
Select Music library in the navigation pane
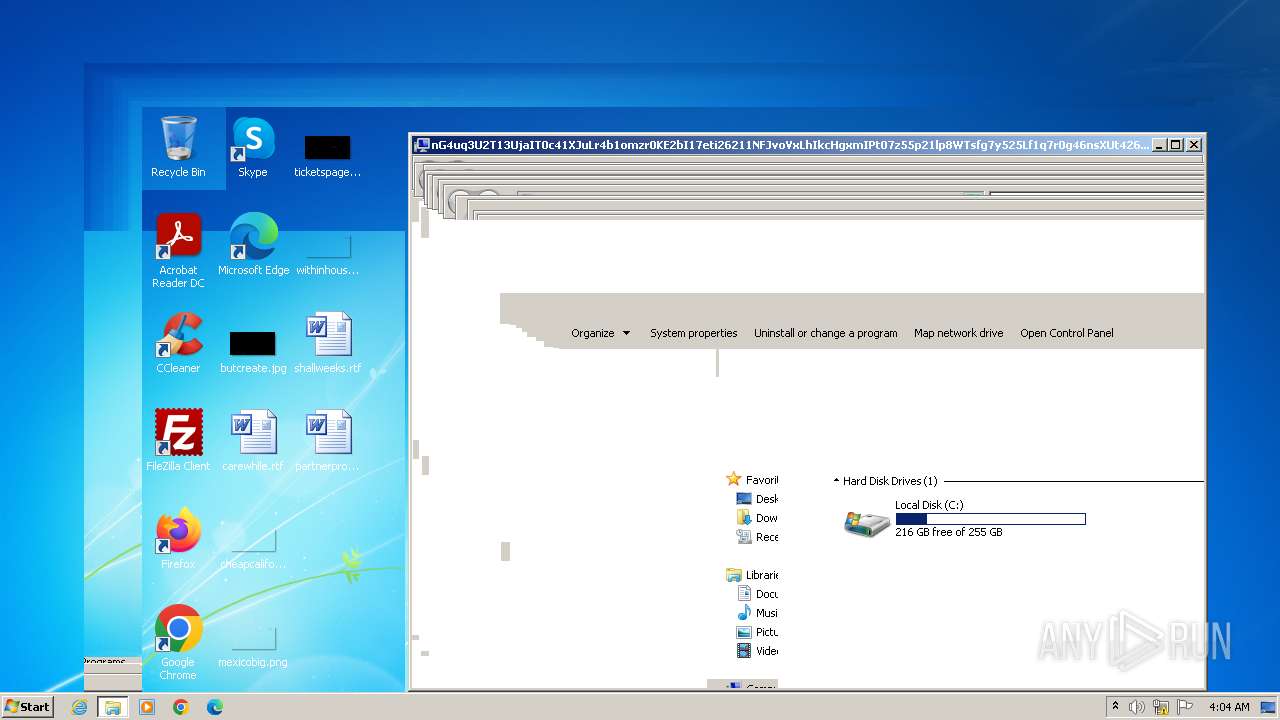point(757,613)
